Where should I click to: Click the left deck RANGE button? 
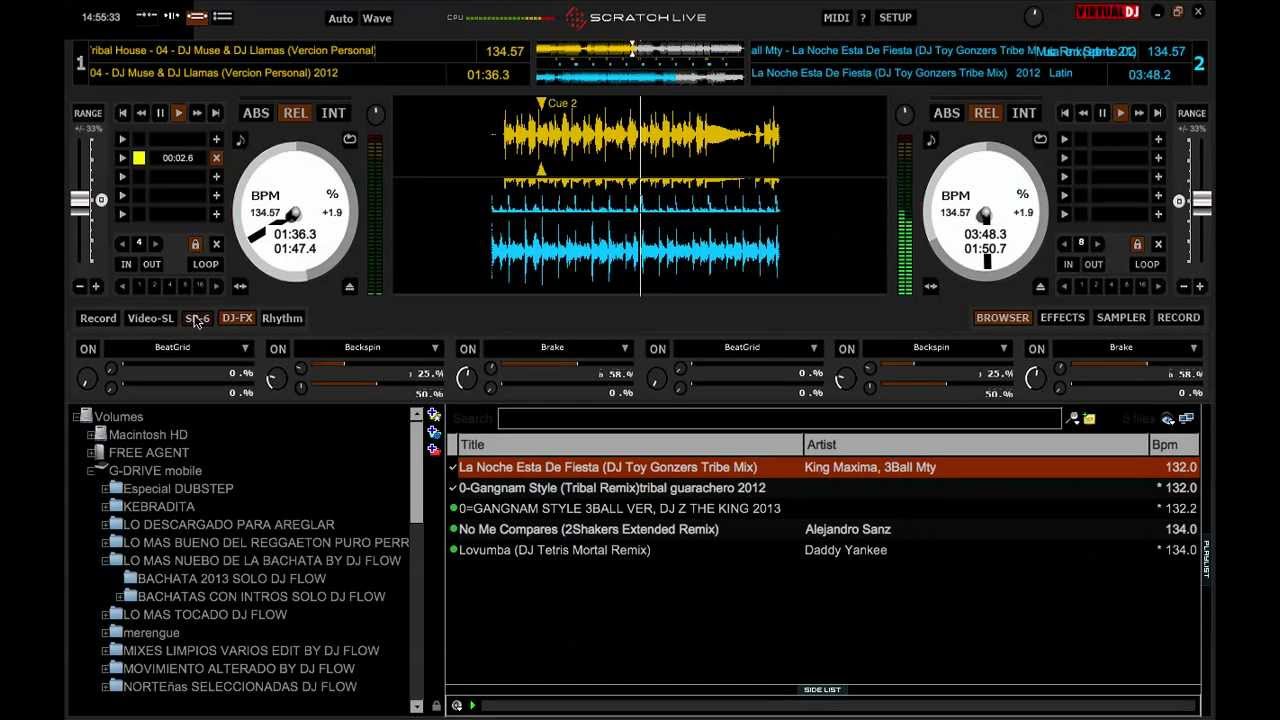point(88,113)
